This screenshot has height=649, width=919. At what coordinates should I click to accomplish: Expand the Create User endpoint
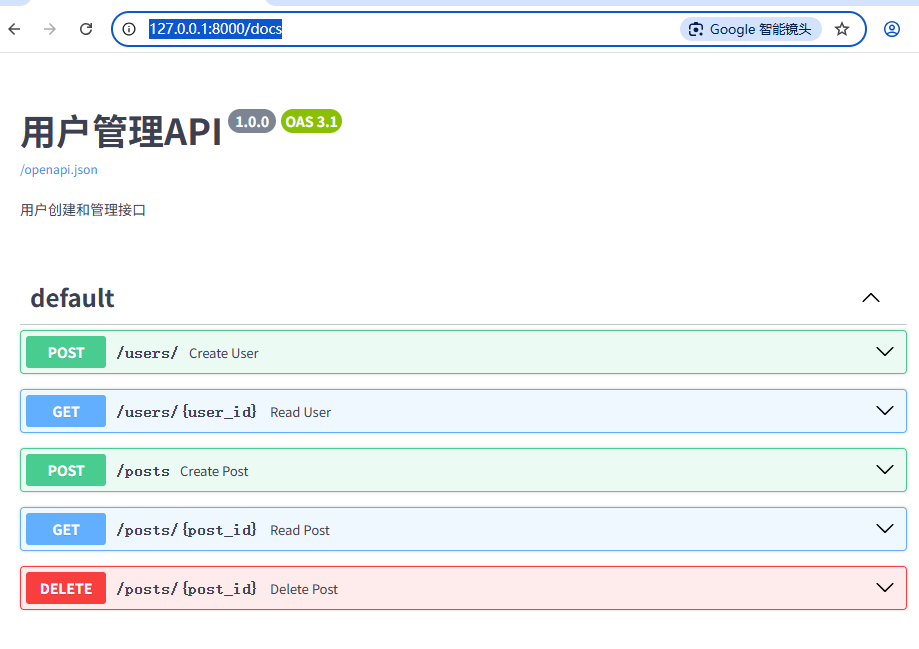[x=884, y=351]
